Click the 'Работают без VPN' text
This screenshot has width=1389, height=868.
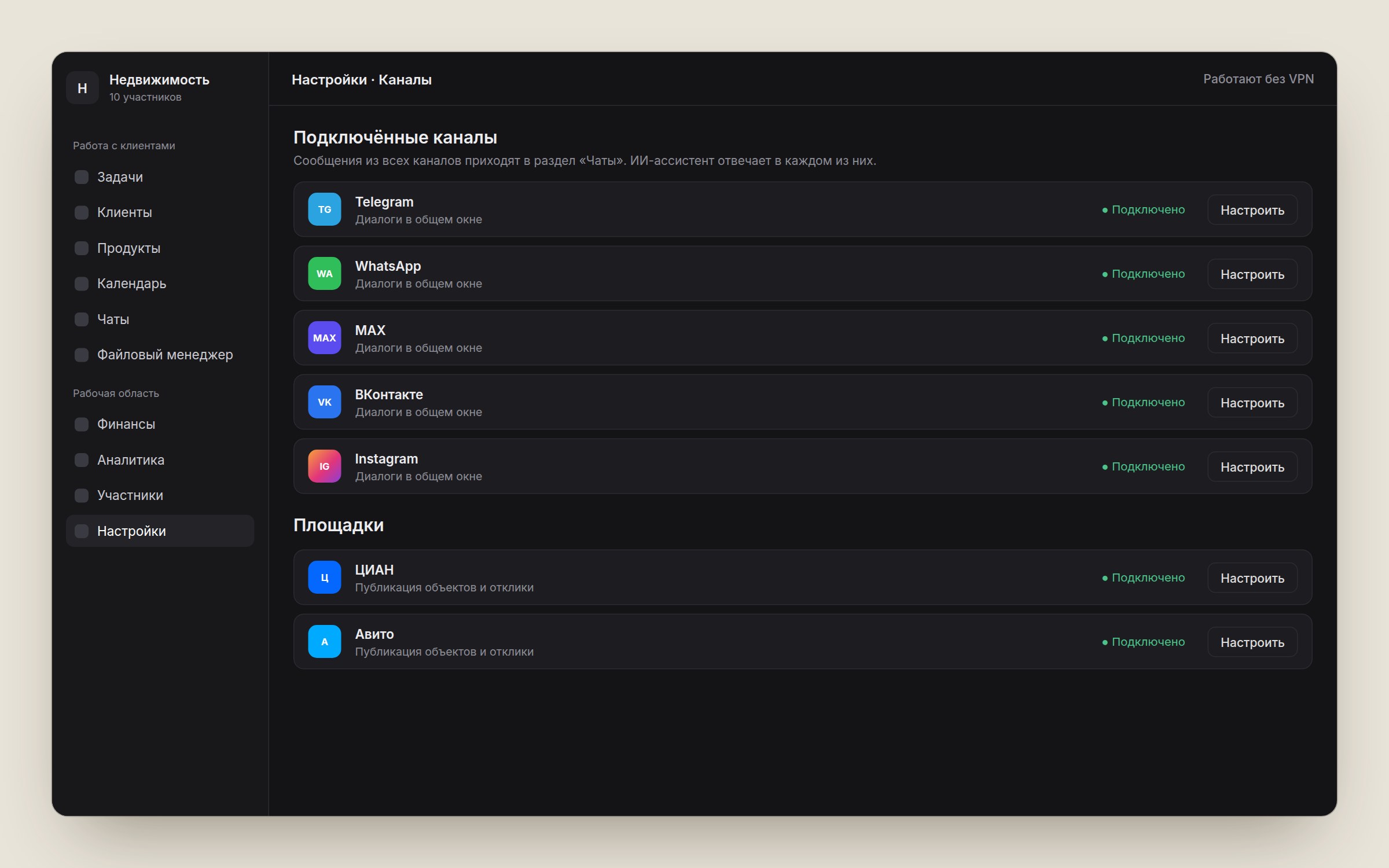pos(1258,79)
